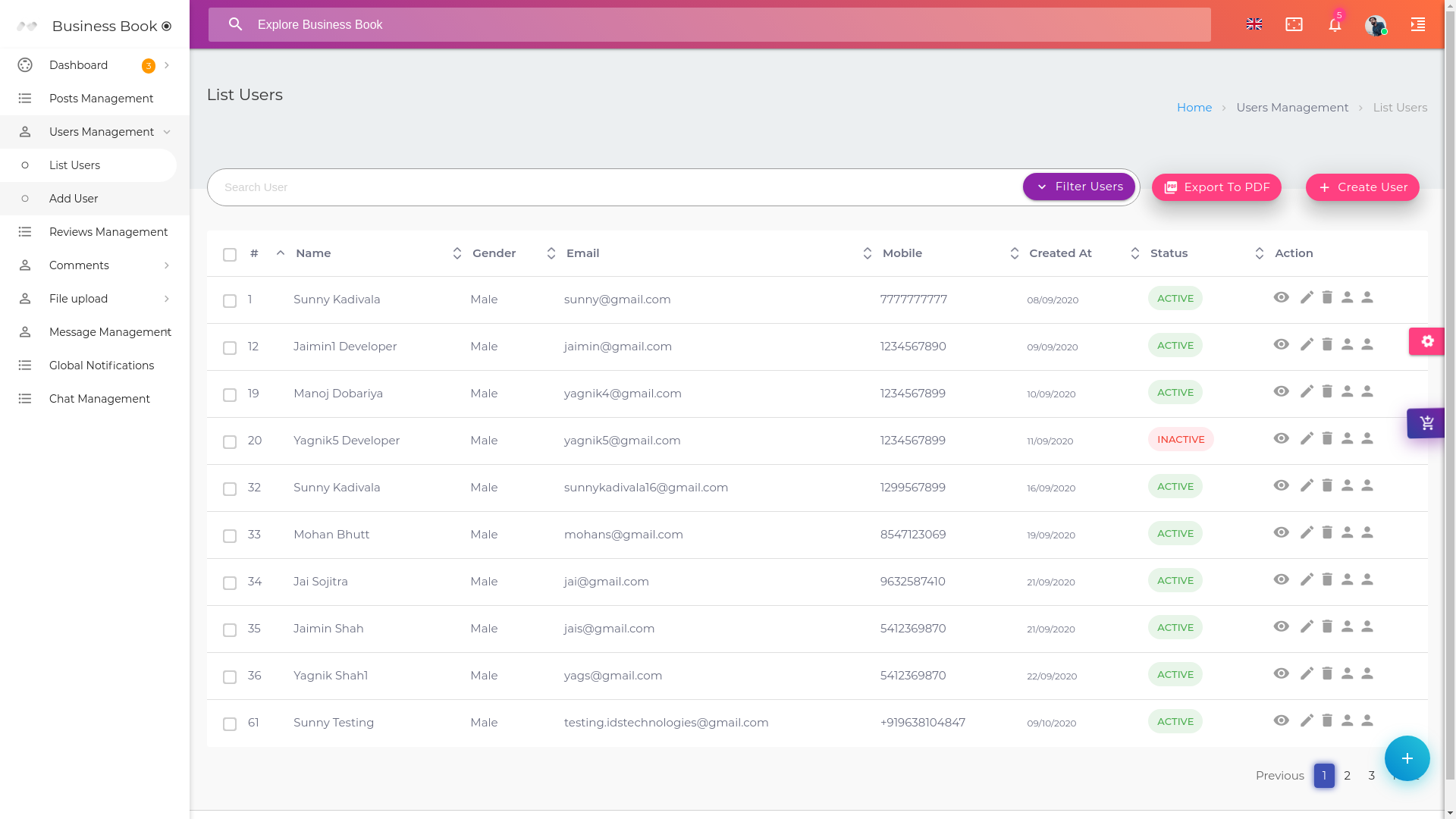Click Export To PDF button

point(1216,187)
